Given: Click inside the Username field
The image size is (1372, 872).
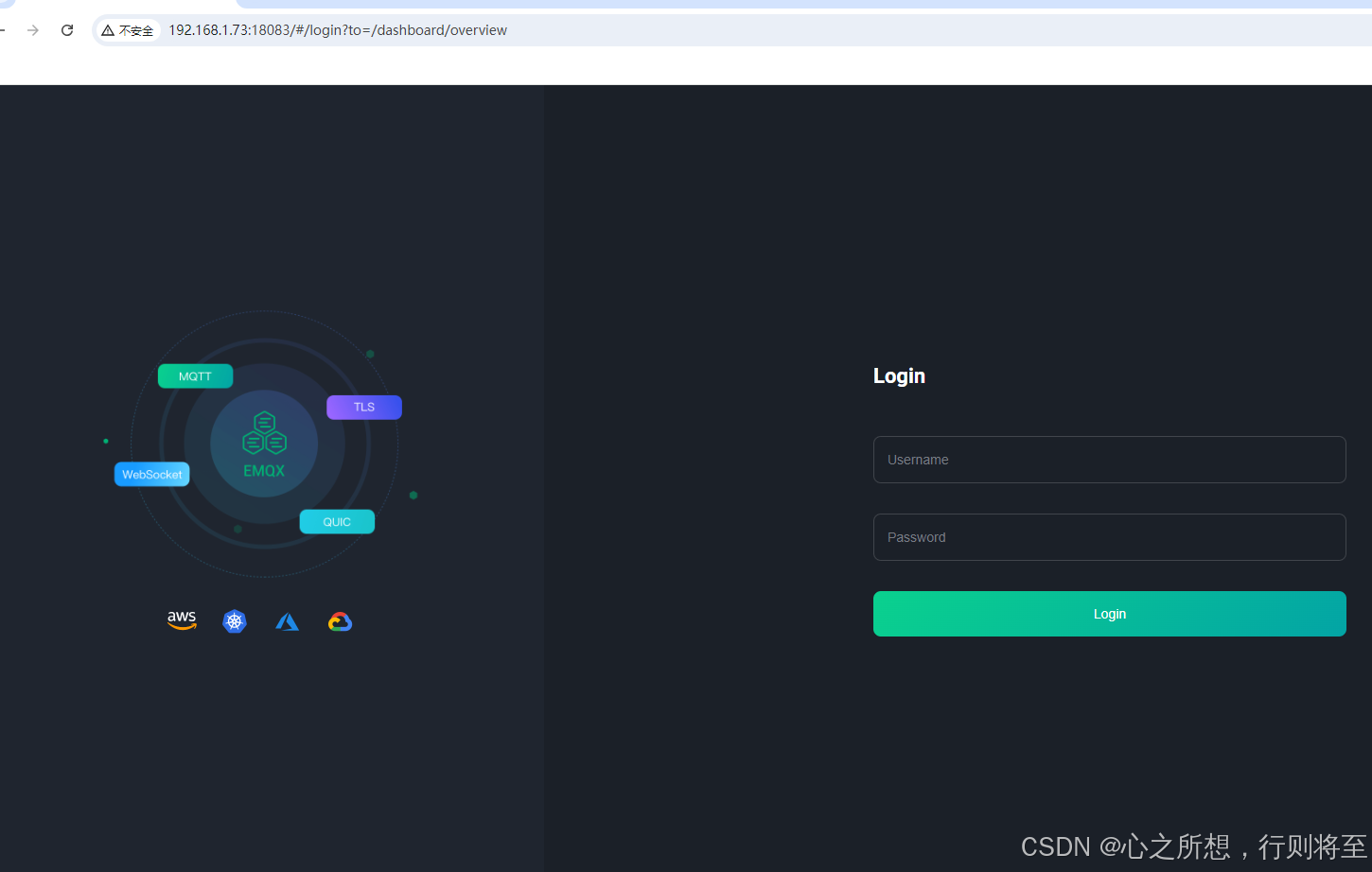Looking at the screenshot, I should 1109,460.
